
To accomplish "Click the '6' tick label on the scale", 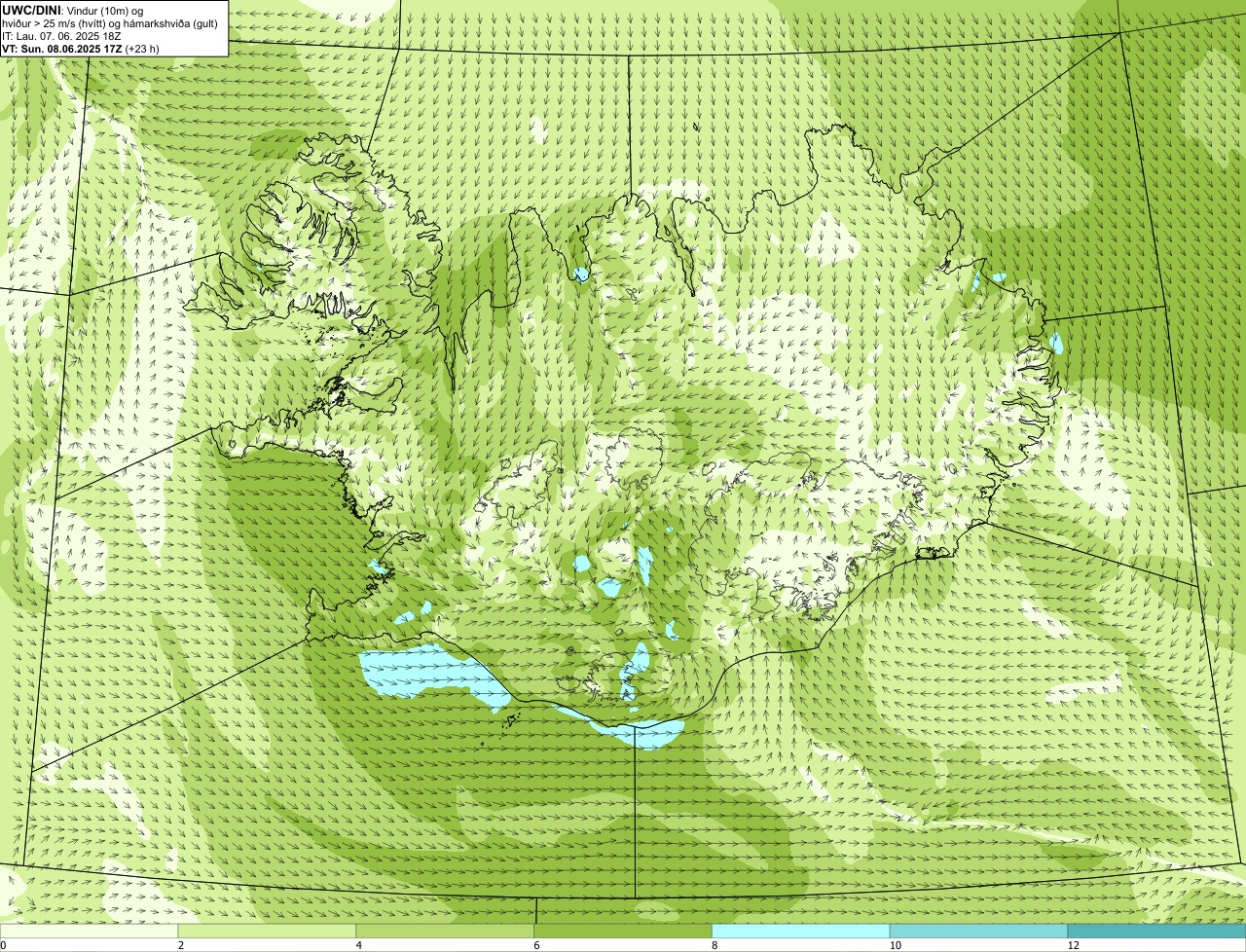I will 536,945.
